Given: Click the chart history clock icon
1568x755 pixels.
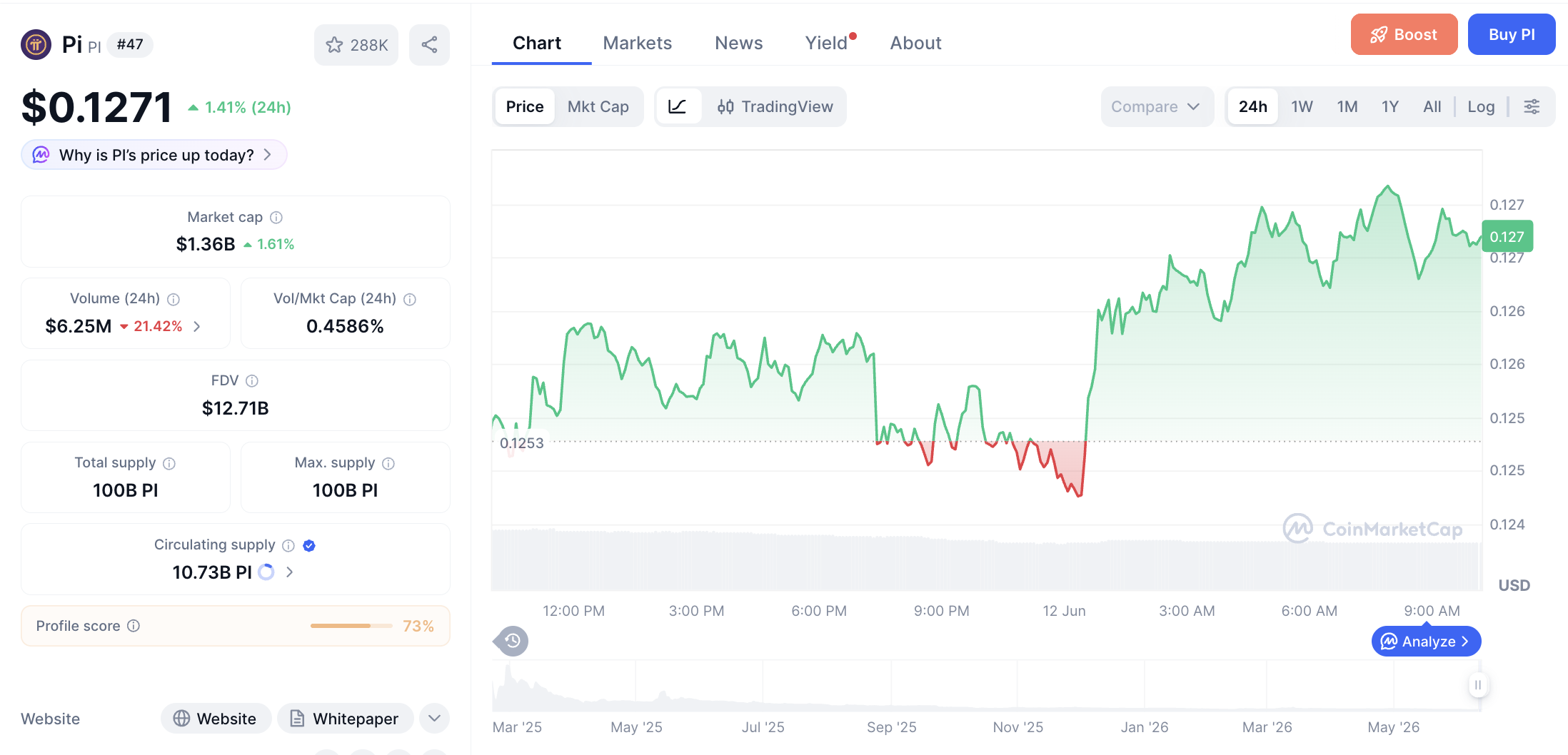Looking at the screenshot, I should point(512,641).
